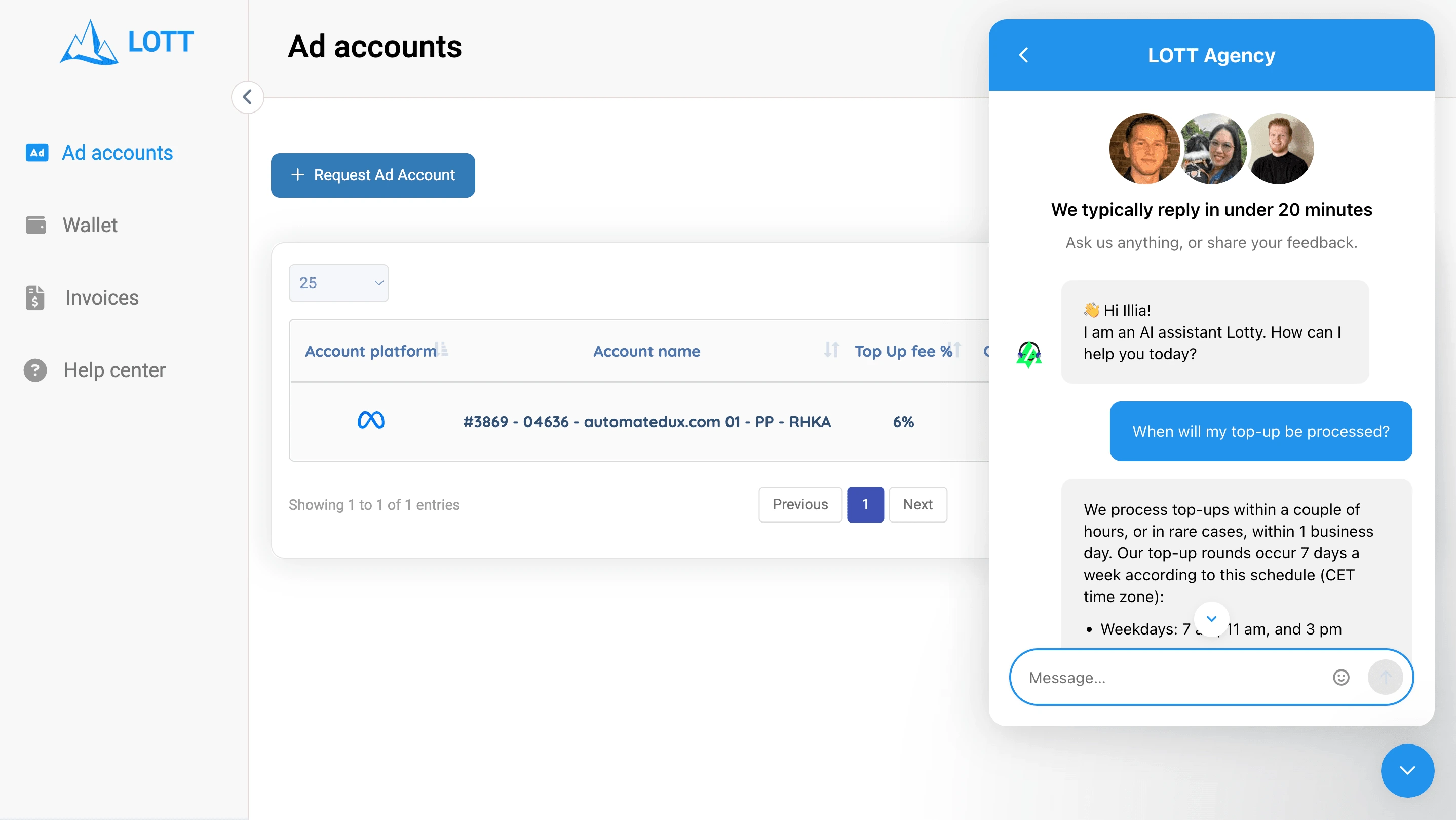Click the Invoices sidebar icon

point(36,298)
